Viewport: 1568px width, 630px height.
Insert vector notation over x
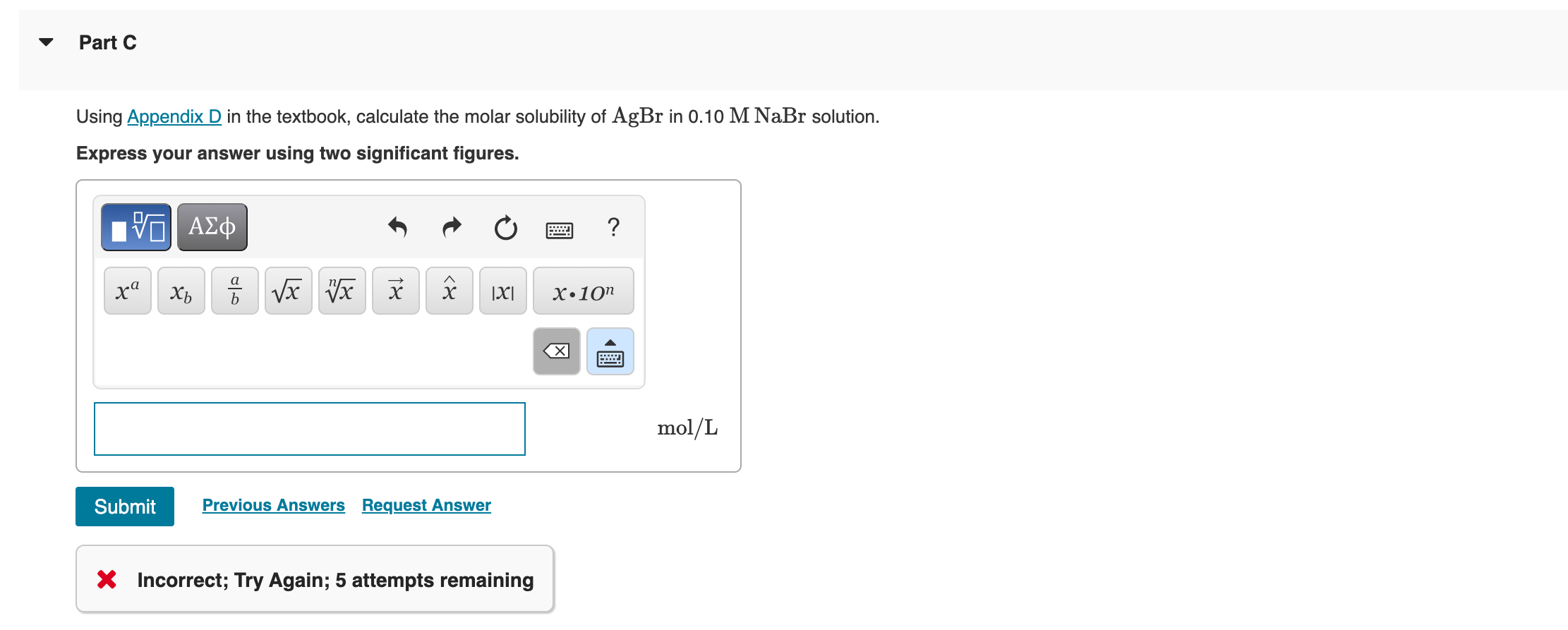[x=395, y=291]
